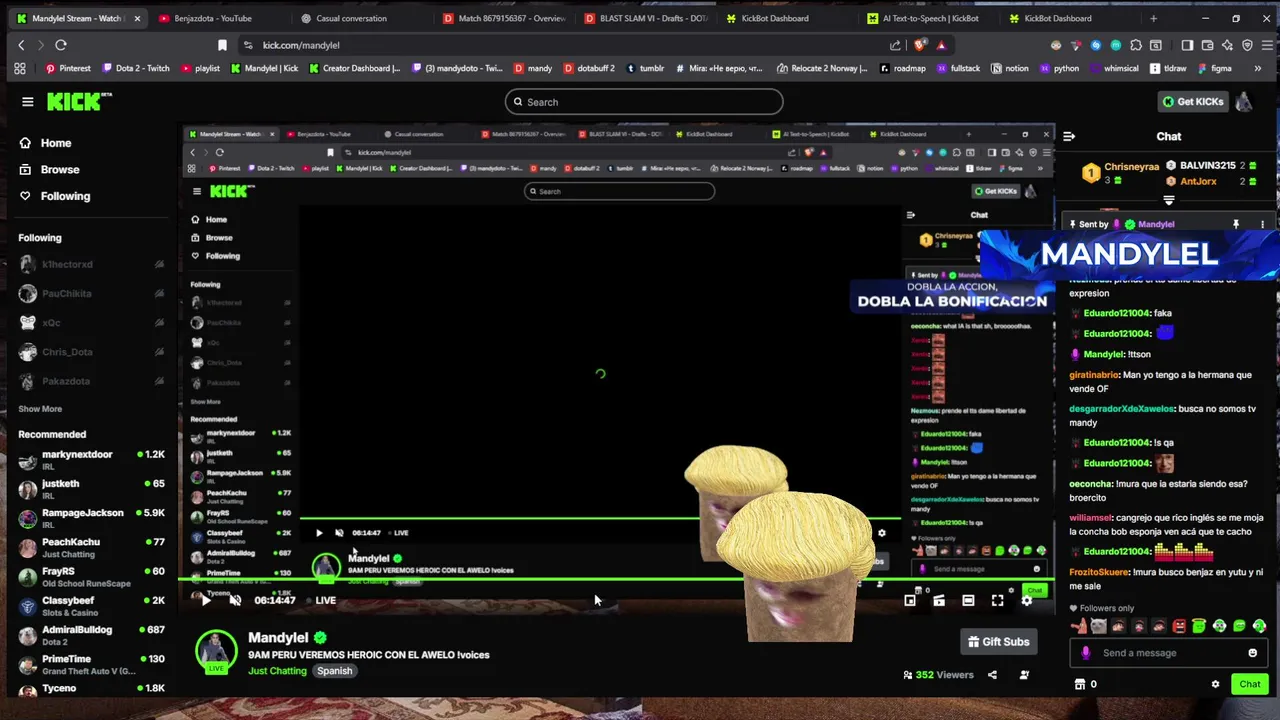1280x720 pixels.
Task: Enter fullscreen on the player
Action: (x=997, y=600)
